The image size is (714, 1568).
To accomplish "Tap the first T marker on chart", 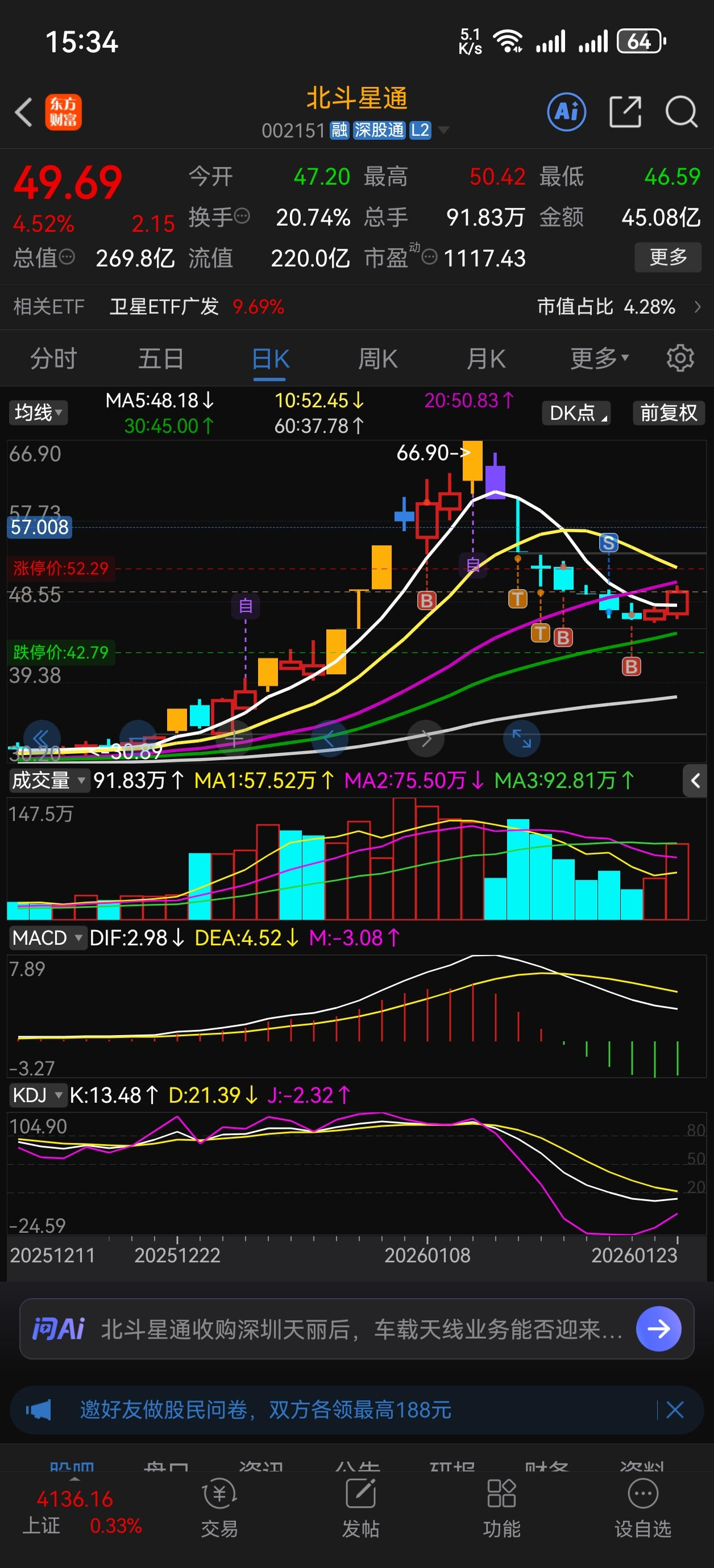I will [517, 598].
